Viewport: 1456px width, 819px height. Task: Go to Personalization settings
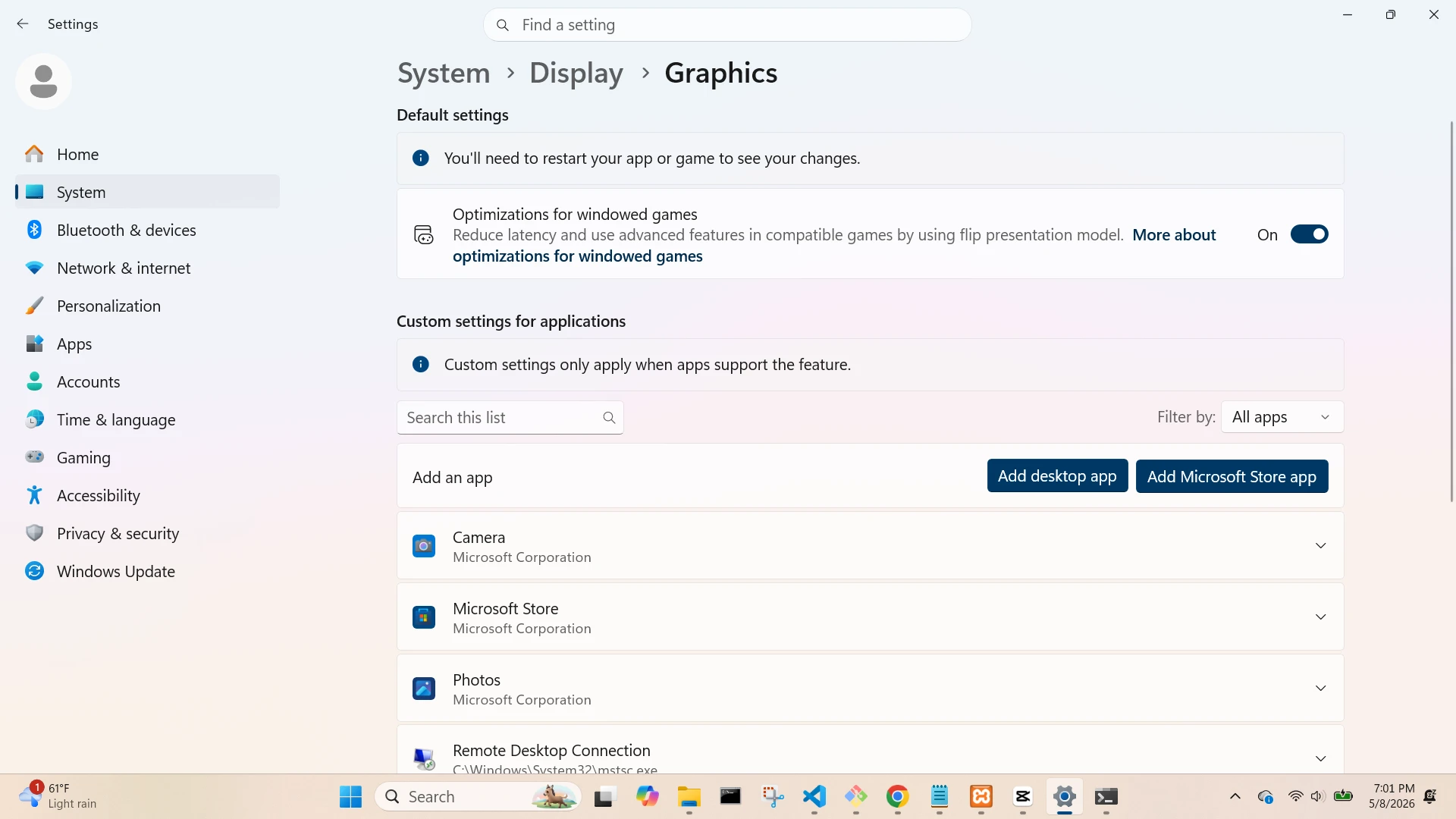pyautogui.click(x=147, y=306)
